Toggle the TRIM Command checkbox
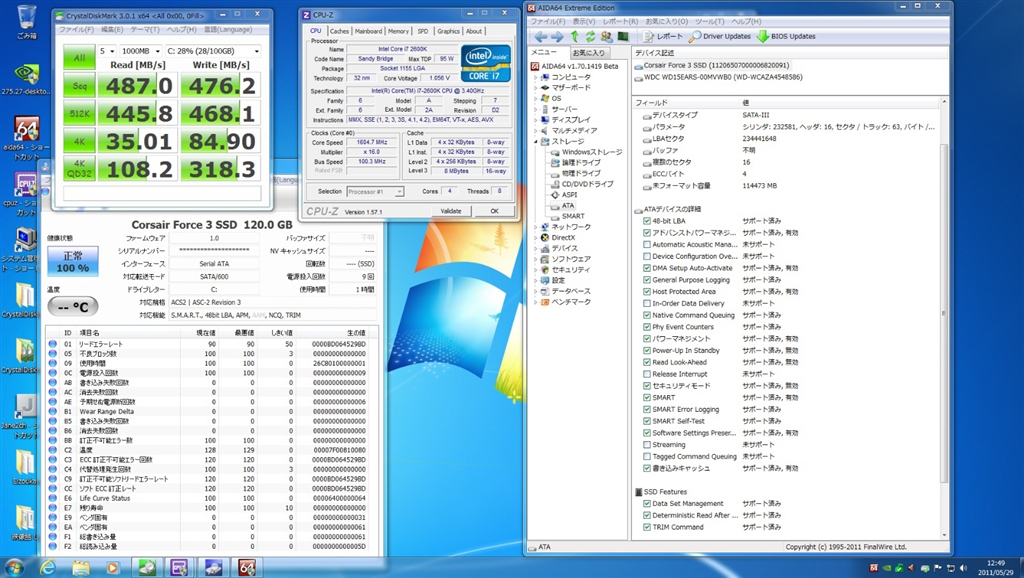The width and height of the screenshot is (1024, 578). [x=647, y=527]
